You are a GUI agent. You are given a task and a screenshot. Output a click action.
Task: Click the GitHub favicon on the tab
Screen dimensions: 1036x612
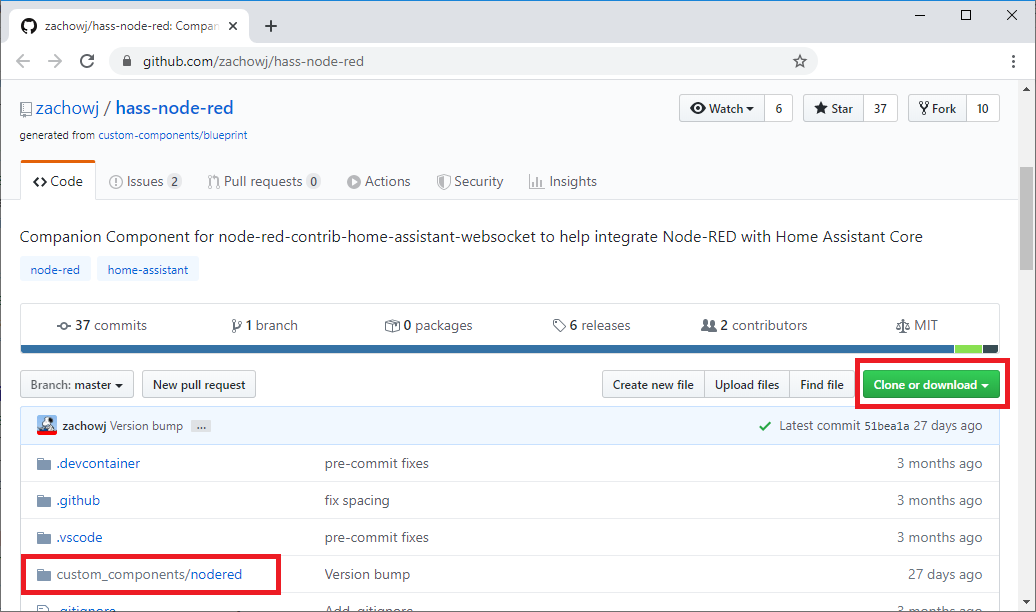[28, 26]
